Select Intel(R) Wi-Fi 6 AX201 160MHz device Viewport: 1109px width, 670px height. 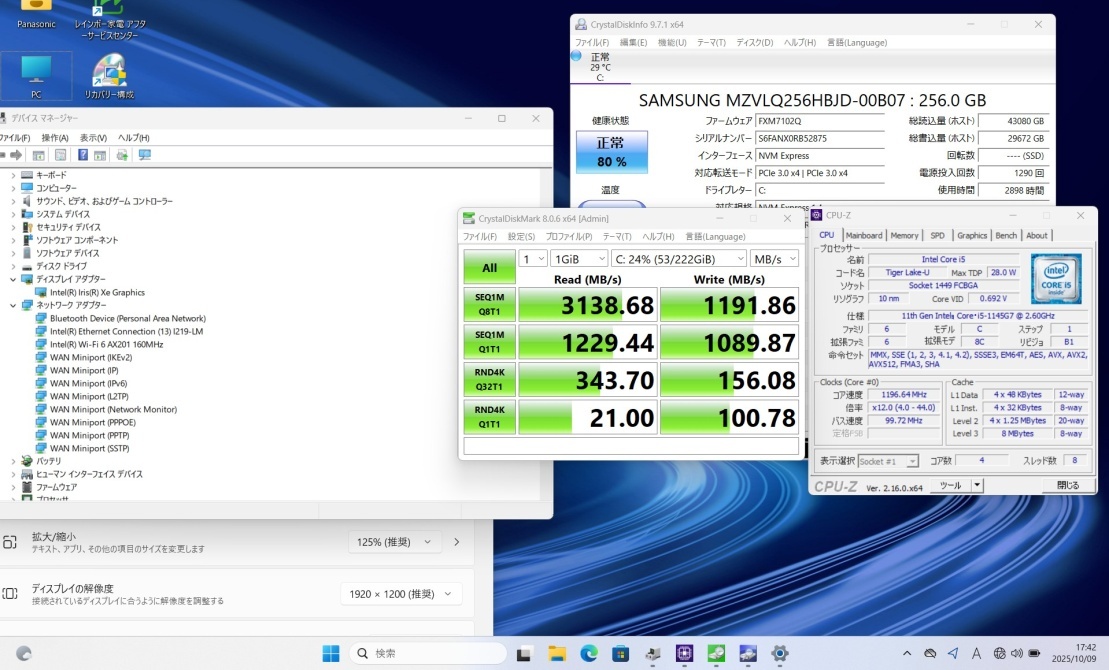pos(106,344)
